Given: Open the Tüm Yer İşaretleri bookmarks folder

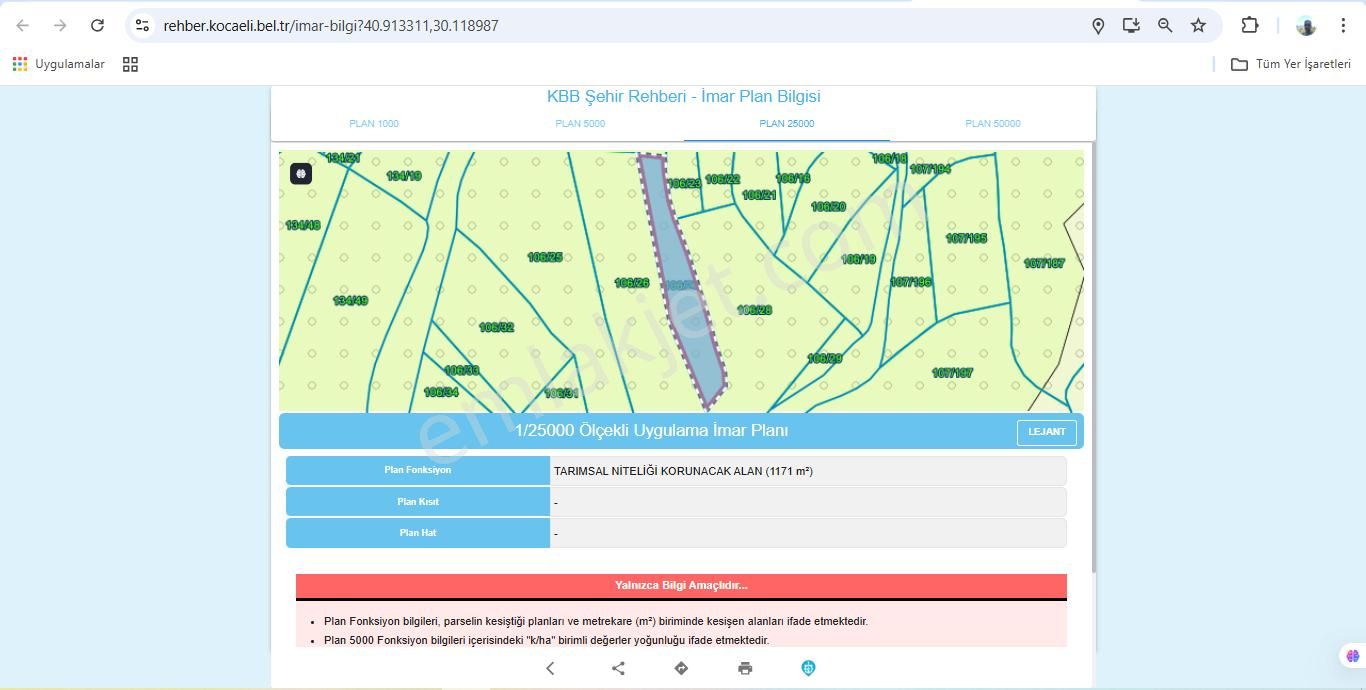Looking at the screenshot, I should coord(1291,64).
